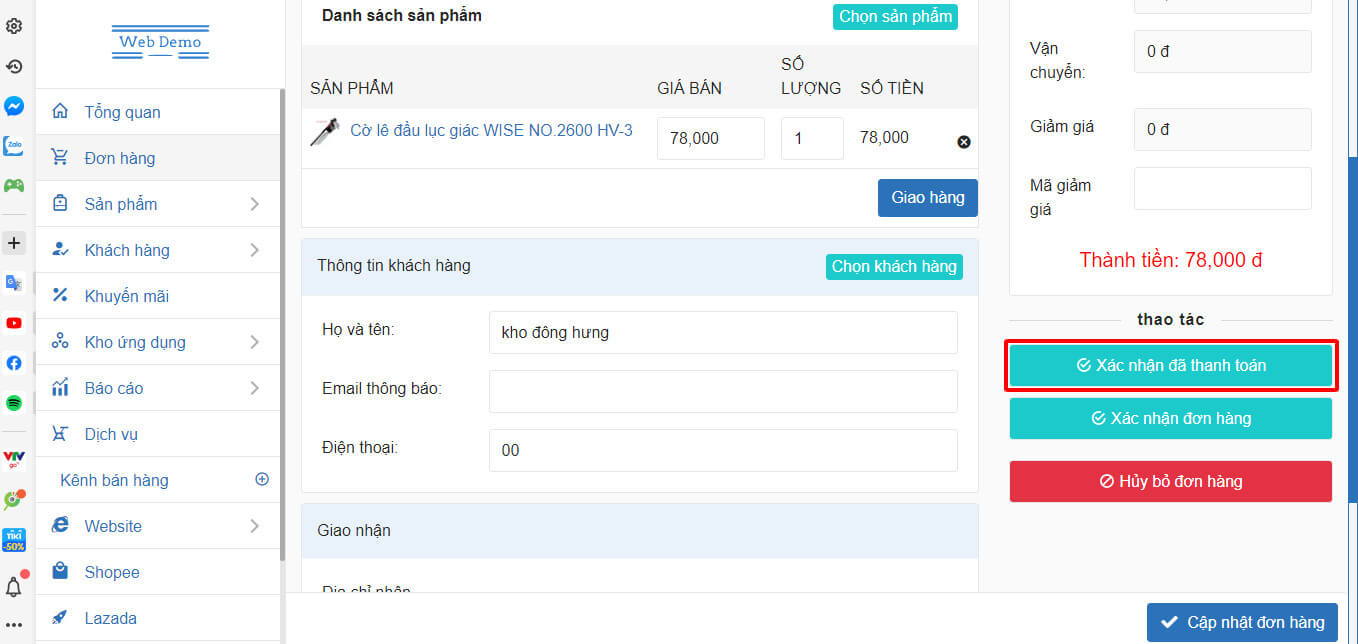Open browser settings gear icon
The image size is (1358, 644).
click(14, 27)
